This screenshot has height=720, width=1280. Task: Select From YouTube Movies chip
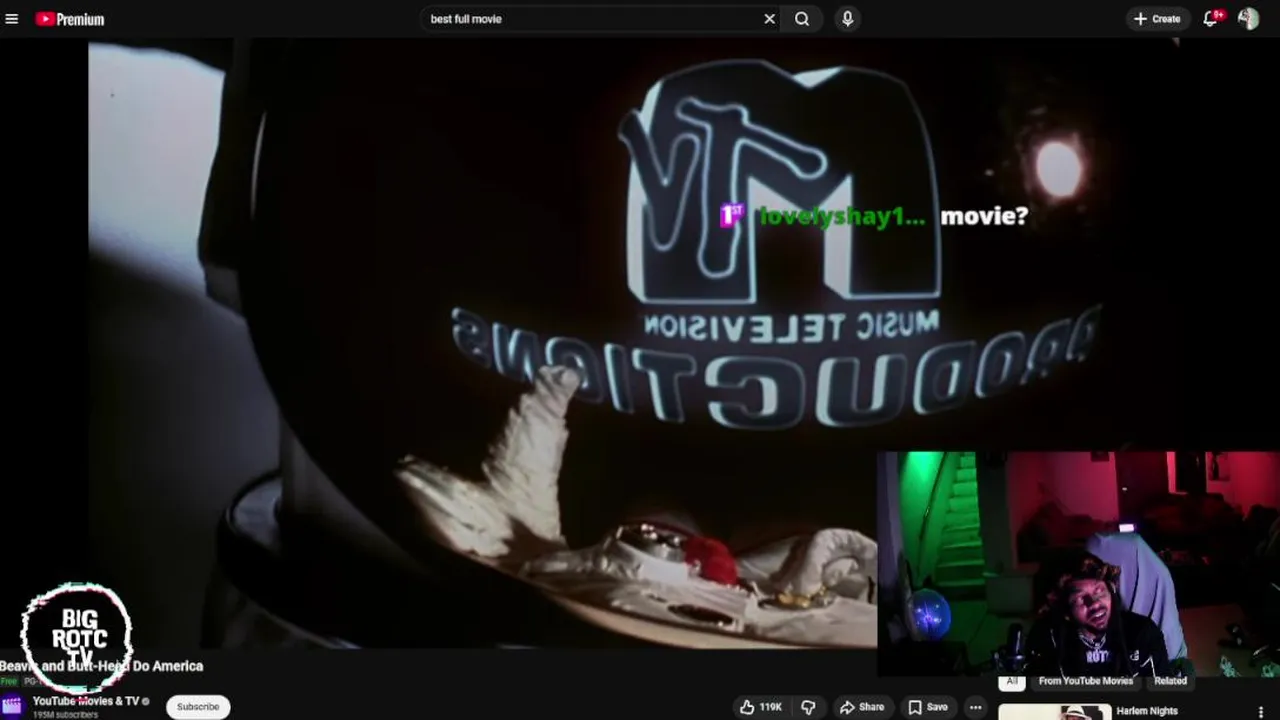coord(1086,681)
